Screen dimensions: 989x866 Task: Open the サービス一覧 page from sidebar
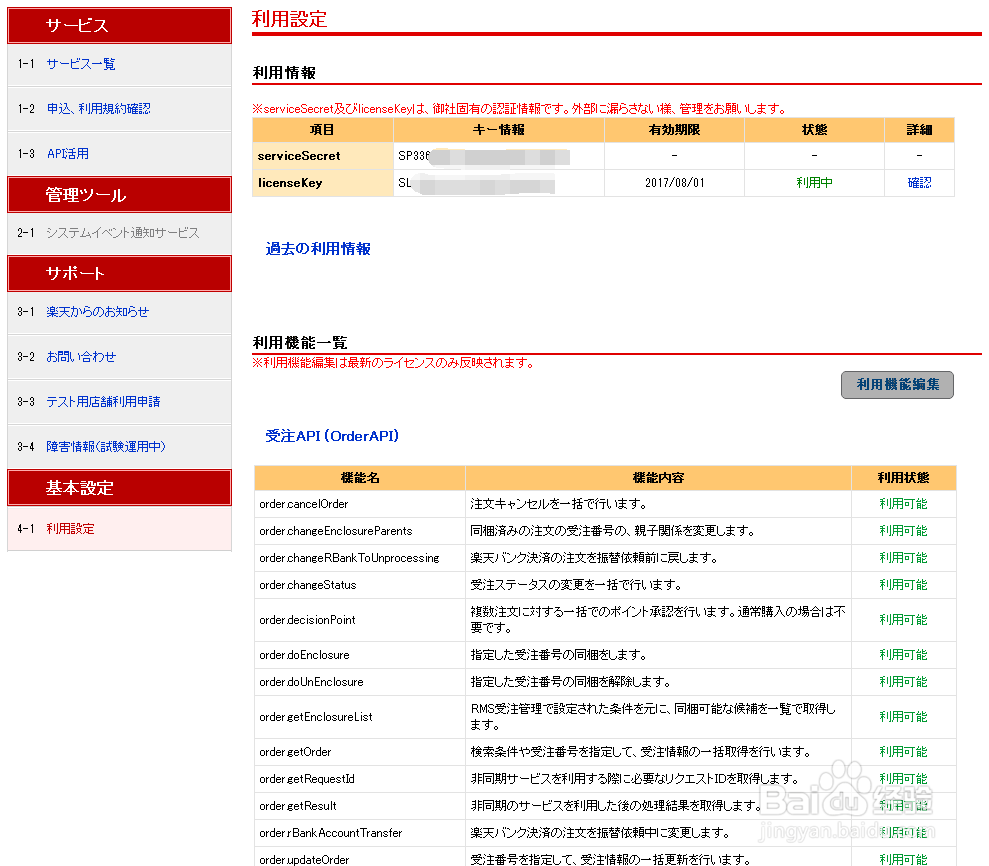[81, 63]
